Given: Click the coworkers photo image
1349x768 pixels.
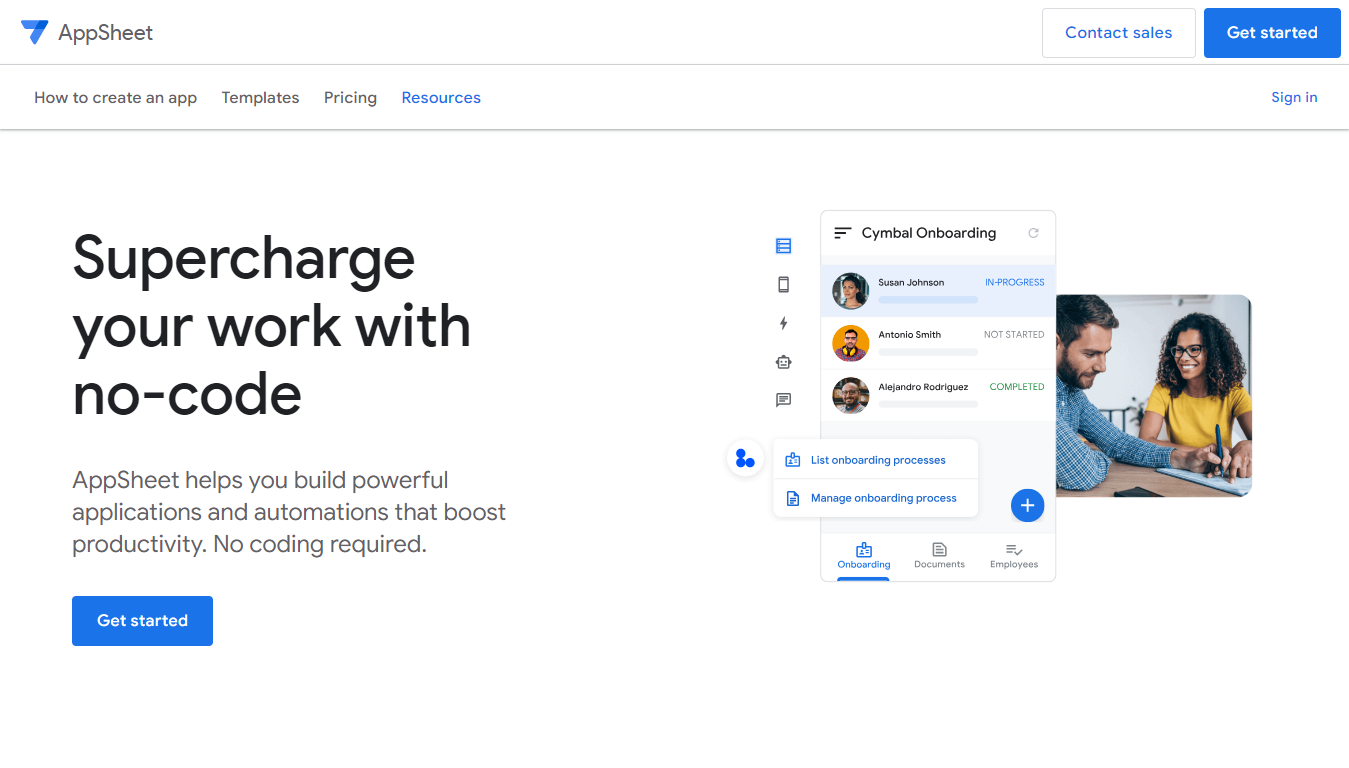Looking at the screenshot, I should [x=1154, y=396].
